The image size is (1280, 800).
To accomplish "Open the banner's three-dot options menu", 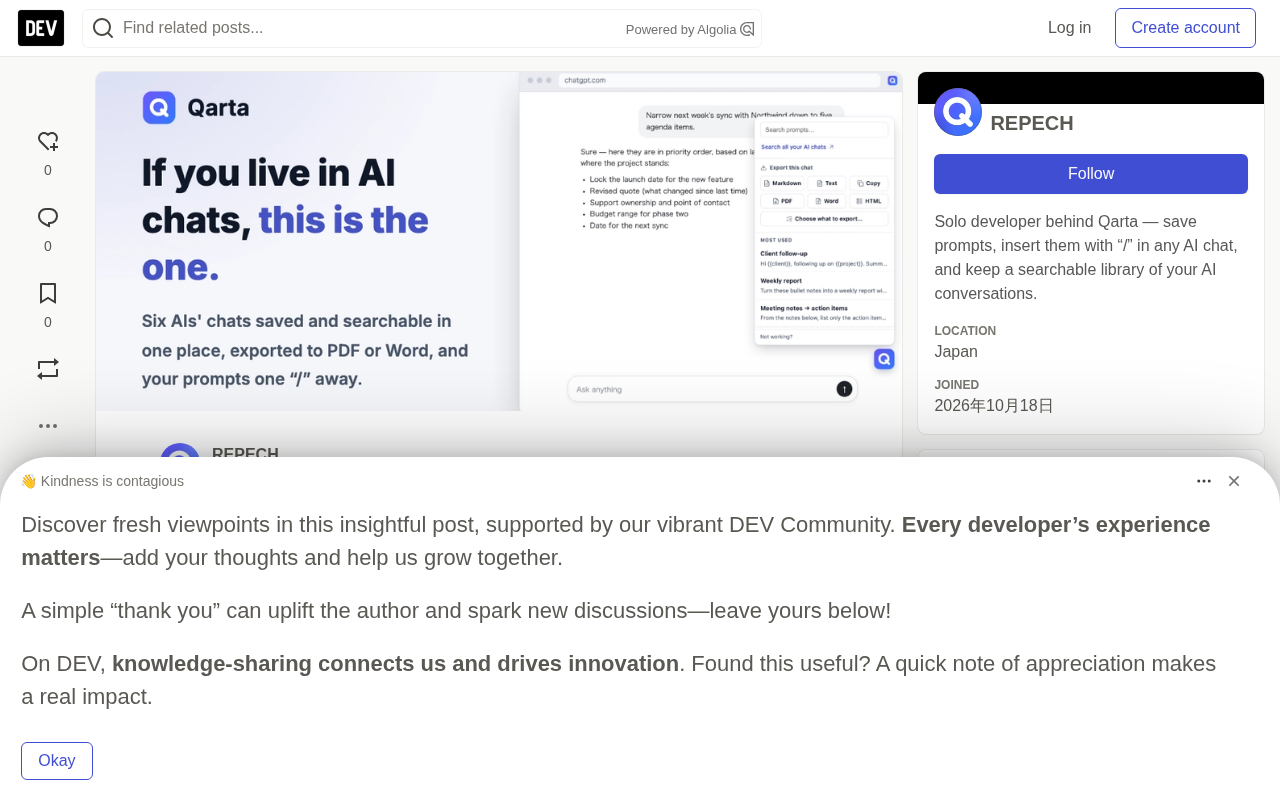I will (x=1204, y=481).
